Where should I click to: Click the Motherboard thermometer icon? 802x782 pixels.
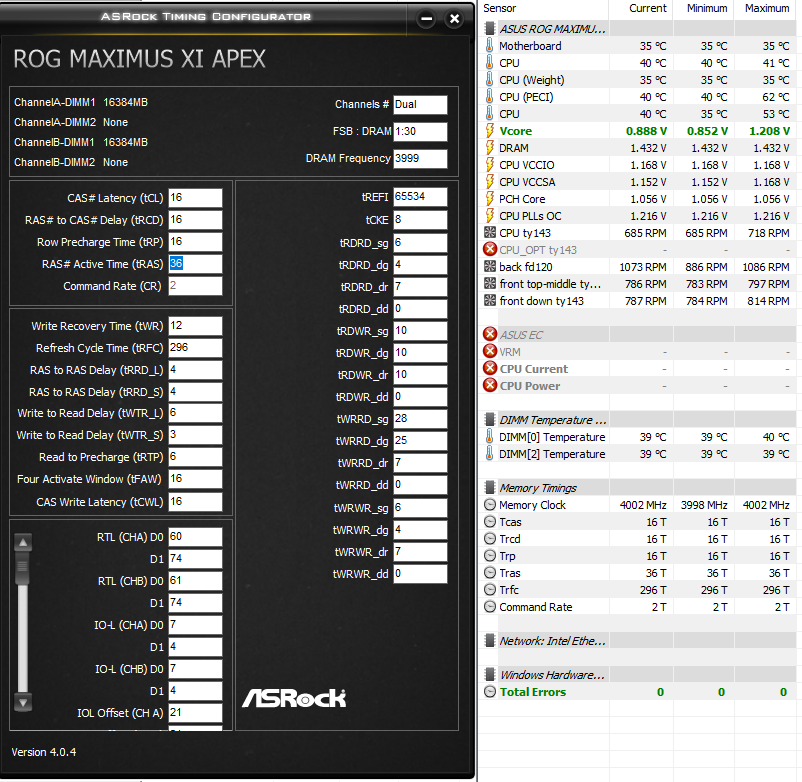pyautogui.click(x=489, y=46)
